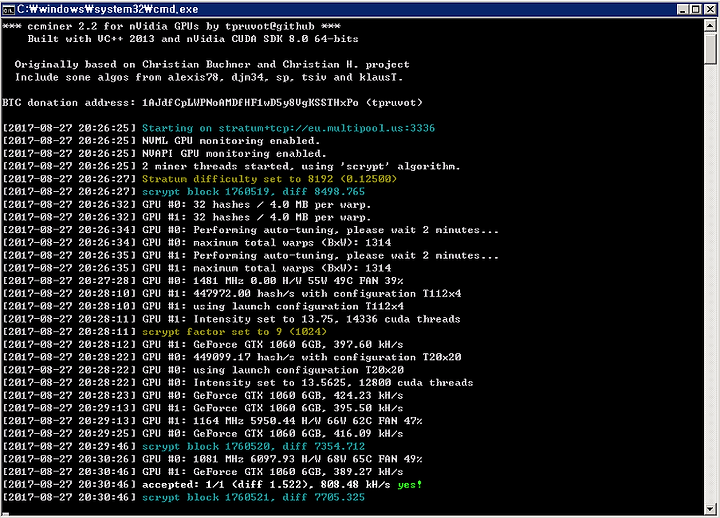Click the 'ccminer 2.2 for nVidia GPUs' line

[x=172, y=26]
